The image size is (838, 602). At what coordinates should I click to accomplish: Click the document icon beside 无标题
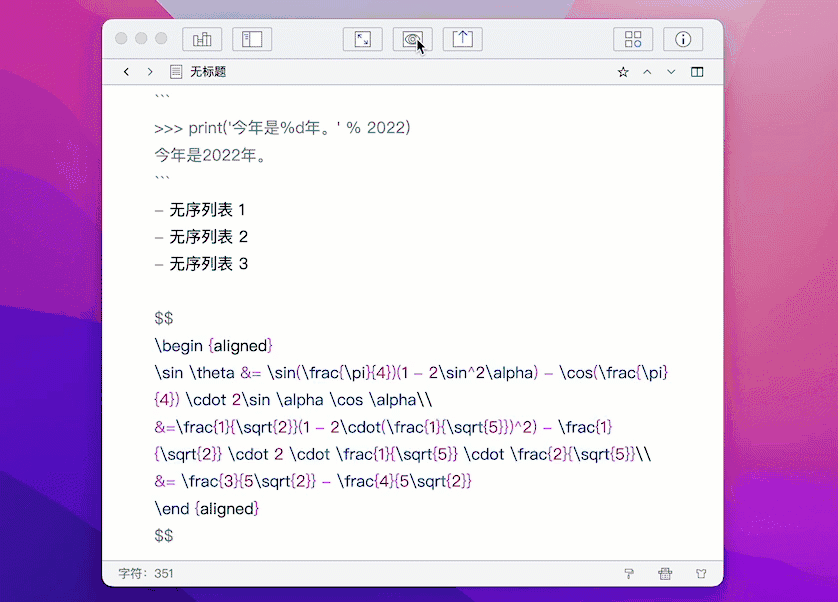pos(176,72)
